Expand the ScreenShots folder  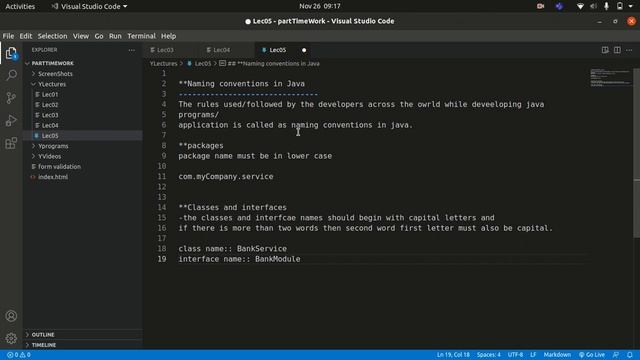pos(55,74)
